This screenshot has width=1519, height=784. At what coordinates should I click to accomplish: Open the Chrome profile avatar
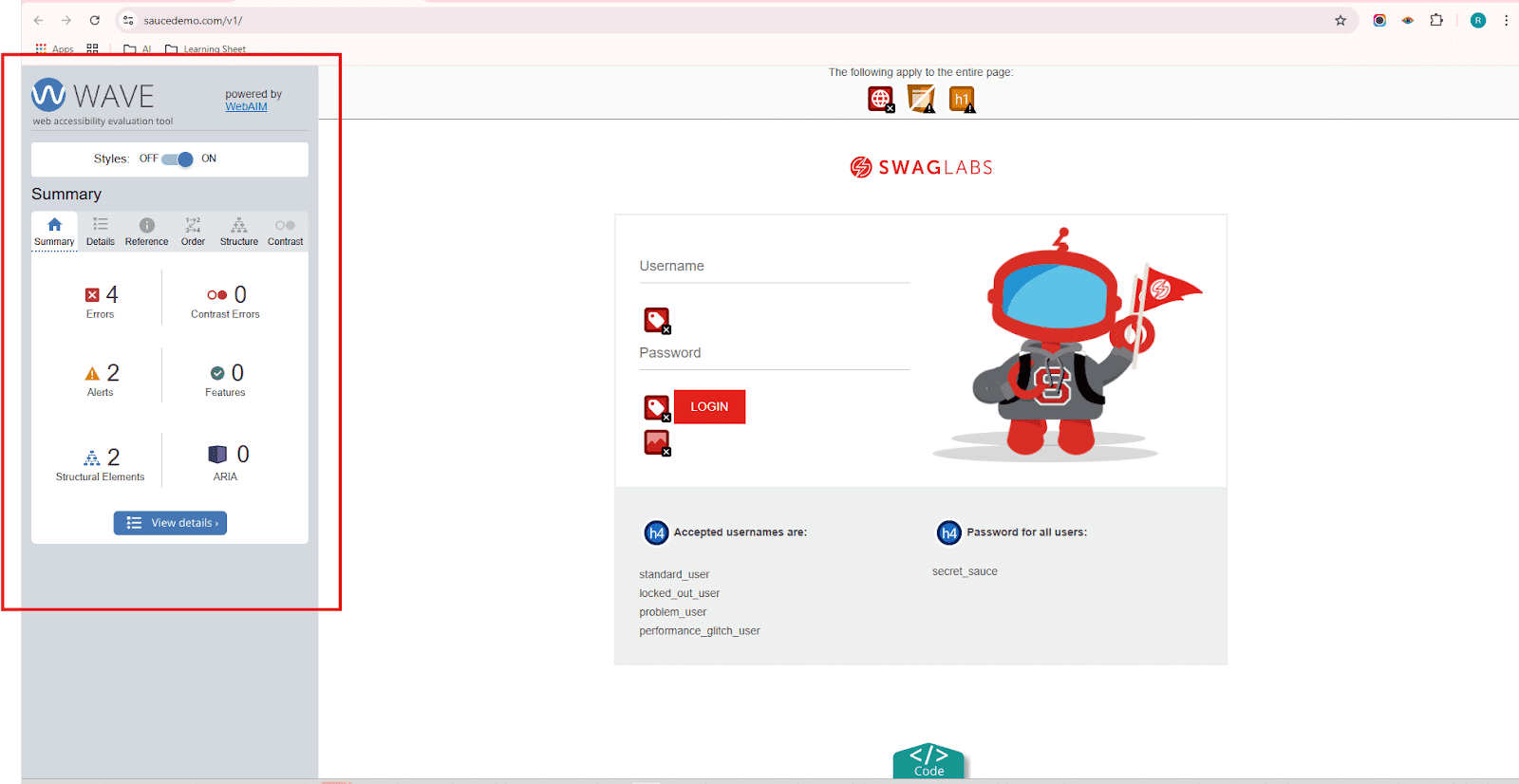coord(1478,20)
